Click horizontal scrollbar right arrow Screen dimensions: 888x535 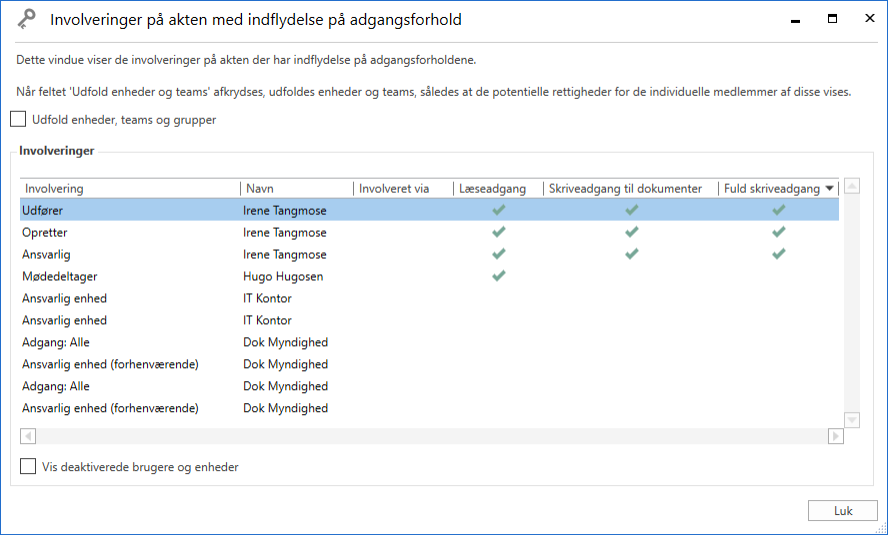tap(835, 436)
